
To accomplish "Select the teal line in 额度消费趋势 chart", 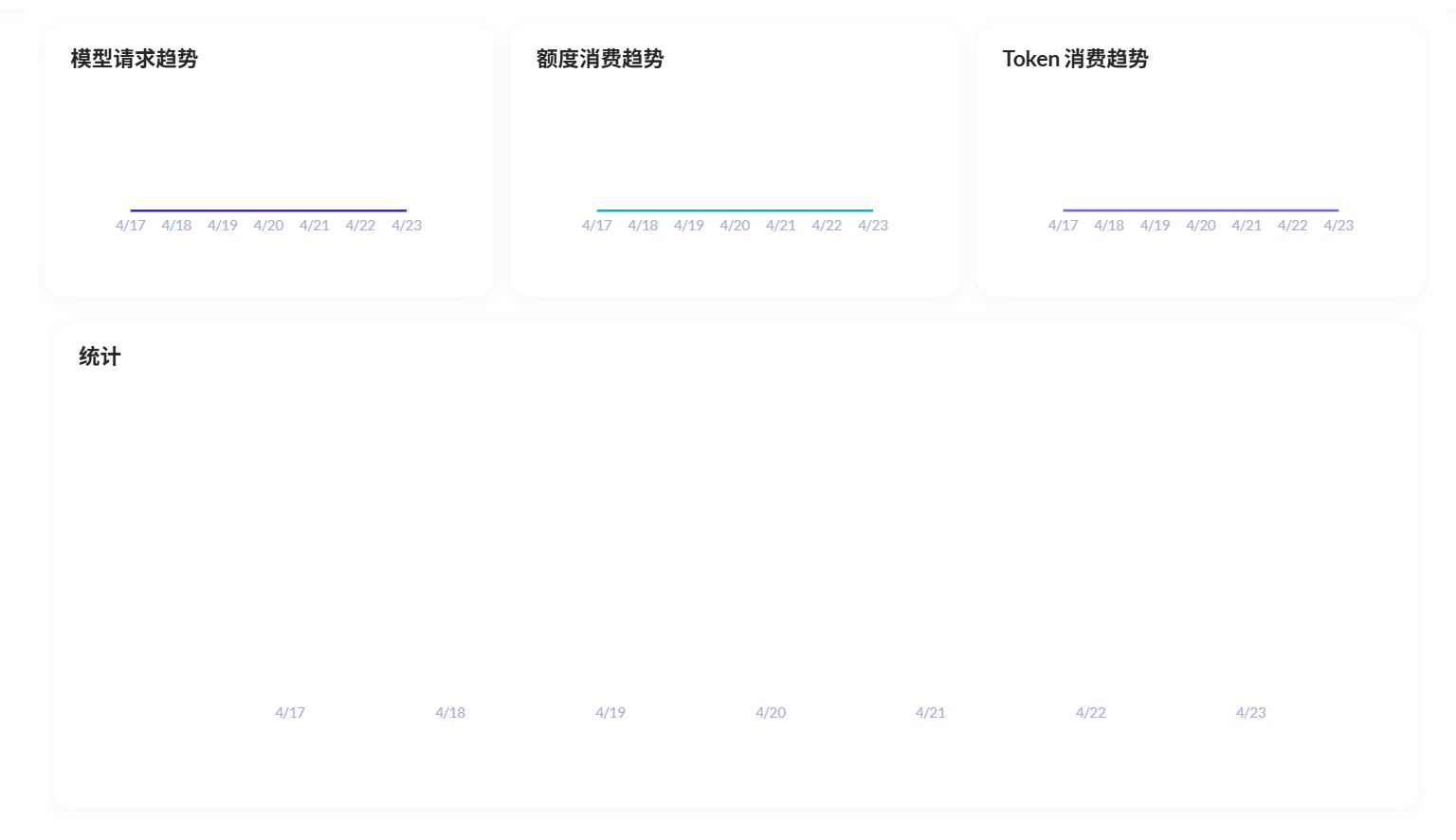I will click(735, 210).
